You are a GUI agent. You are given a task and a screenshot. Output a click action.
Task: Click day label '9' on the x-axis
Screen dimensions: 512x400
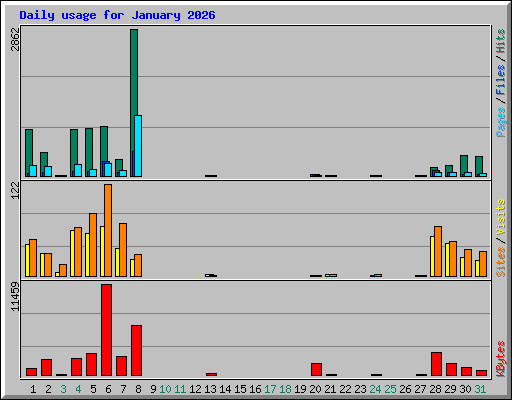pos(153,389)
